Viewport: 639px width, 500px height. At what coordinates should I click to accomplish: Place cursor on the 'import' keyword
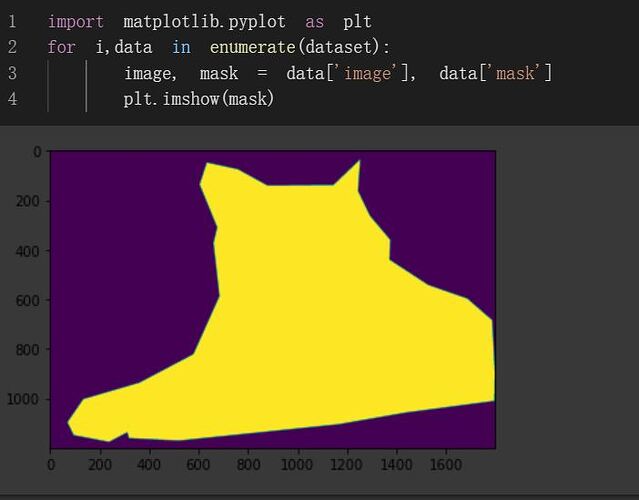pos(75,21)
